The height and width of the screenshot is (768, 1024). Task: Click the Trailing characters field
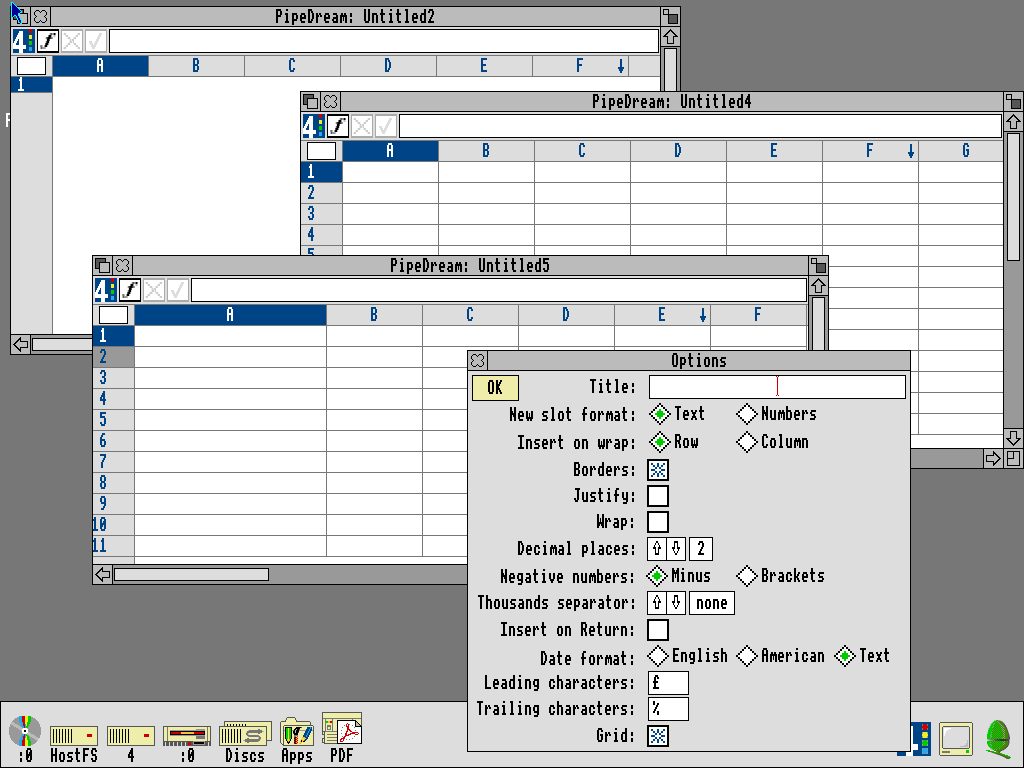point(668,709)
